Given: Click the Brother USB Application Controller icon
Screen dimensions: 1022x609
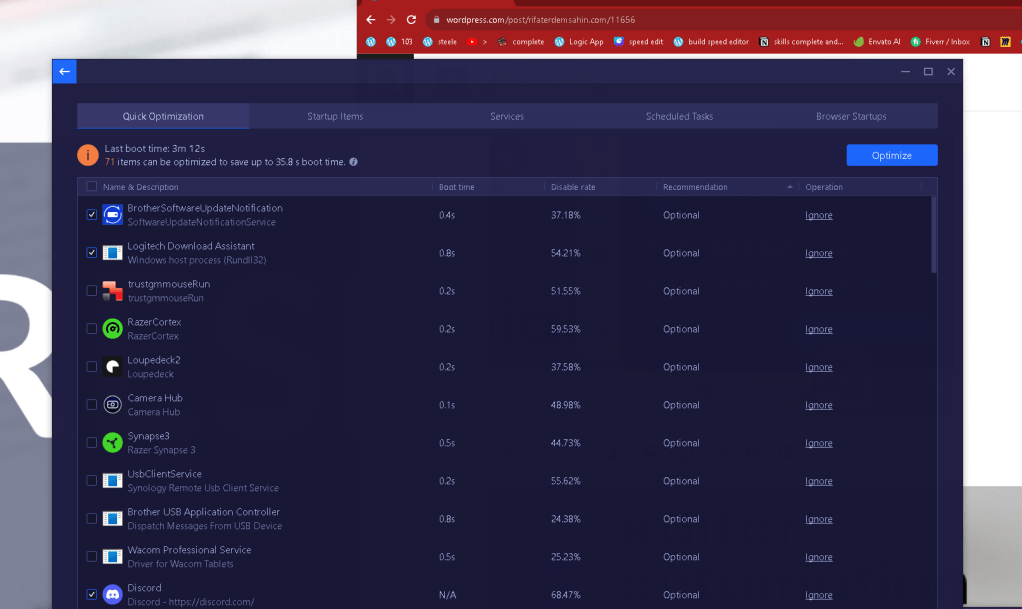Looking at the screenshot, I should pyautogui.click(x=112, y=518).
